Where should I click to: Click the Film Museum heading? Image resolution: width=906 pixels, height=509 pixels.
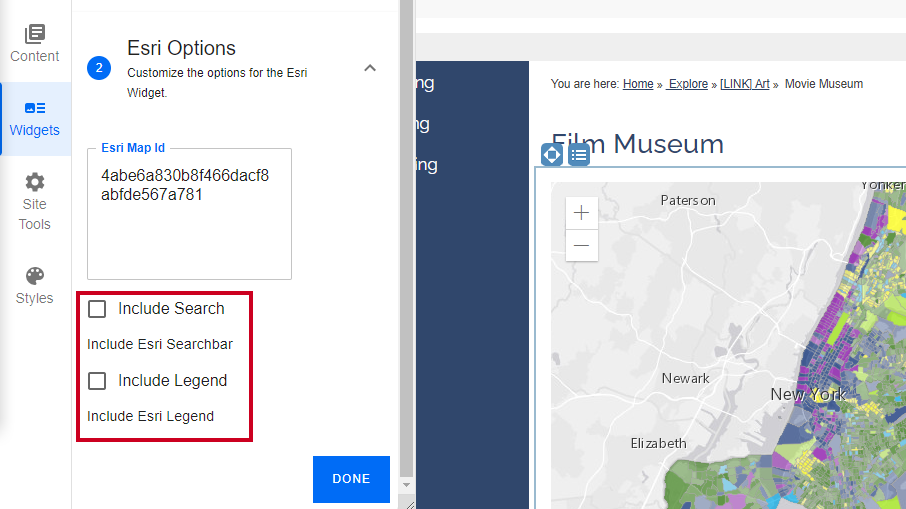637,144
